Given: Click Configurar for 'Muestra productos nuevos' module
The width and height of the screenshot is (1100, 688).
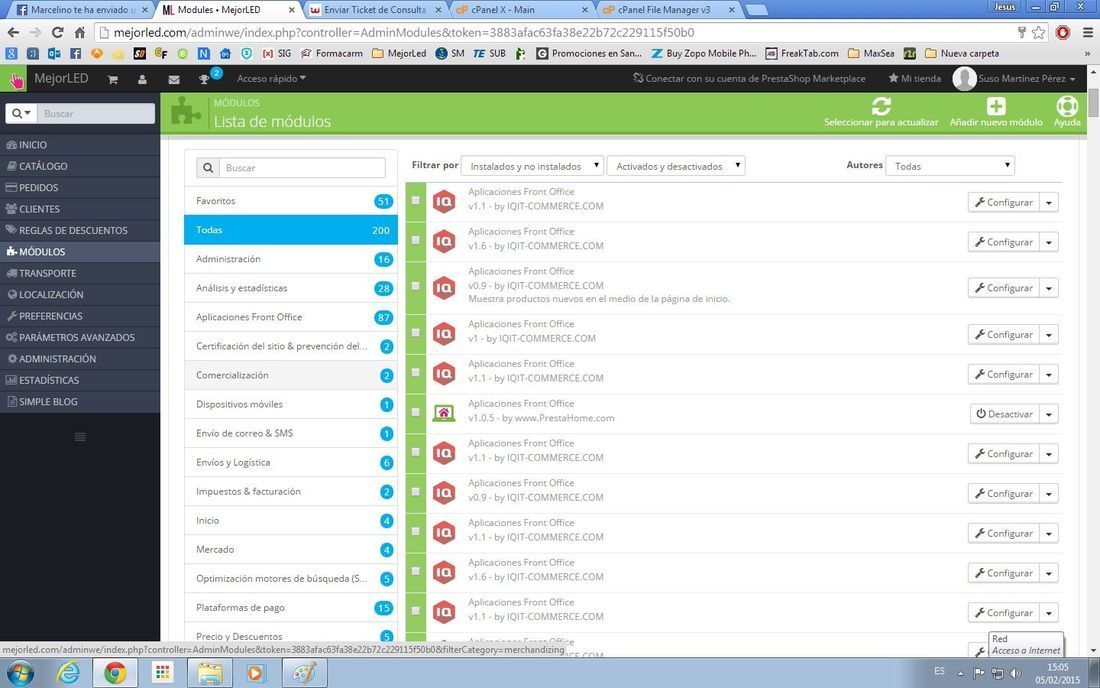Looking at the screenshot, I should (x=1003, y=288).
